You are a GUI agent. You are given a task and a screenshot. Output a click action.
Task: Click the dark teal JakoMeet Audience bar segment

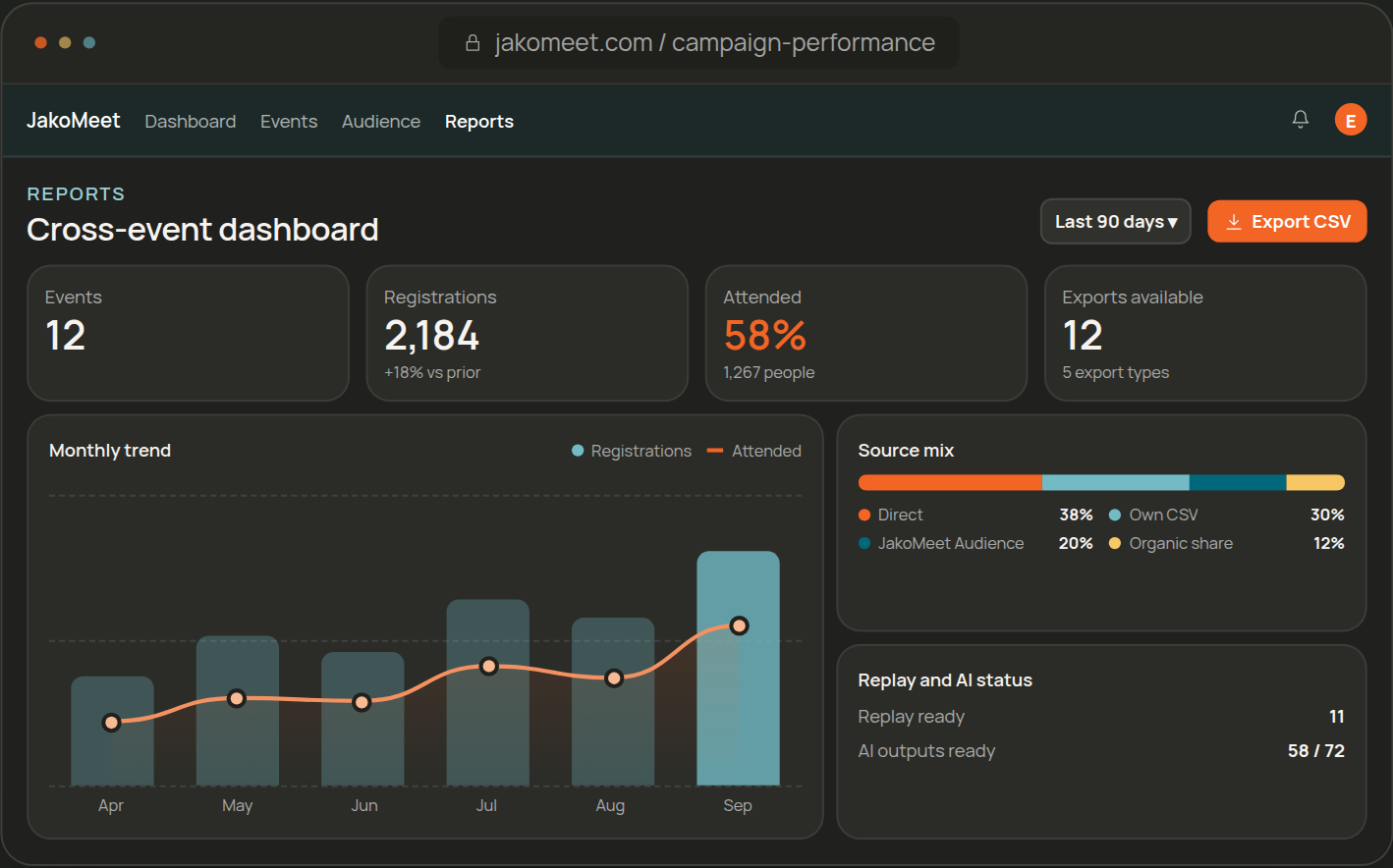click(x=1238, y=482)
